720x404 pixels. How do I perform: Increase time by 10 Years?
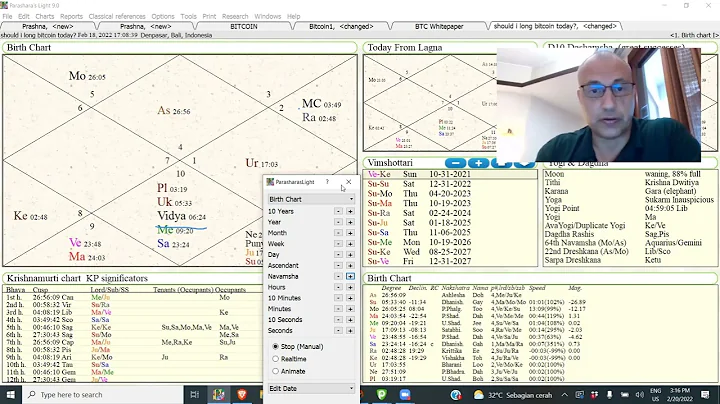coord(350,211)
